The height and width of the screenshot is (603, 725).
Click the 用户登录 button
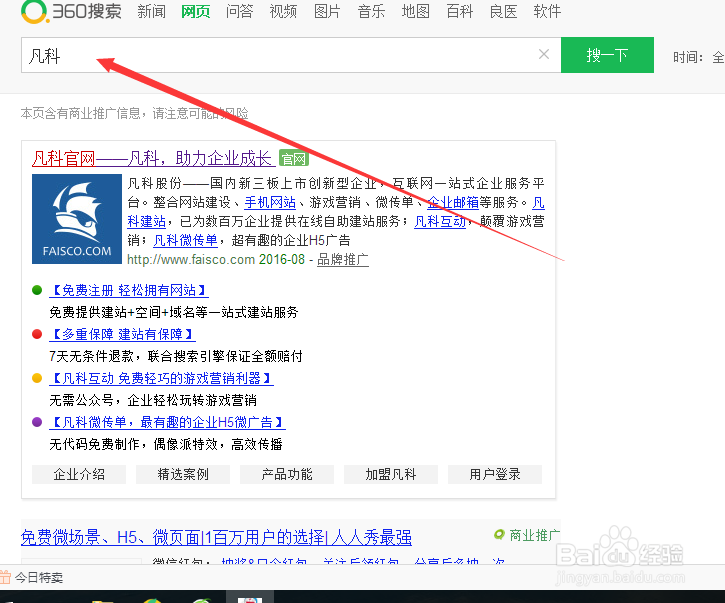click(495, 474)
